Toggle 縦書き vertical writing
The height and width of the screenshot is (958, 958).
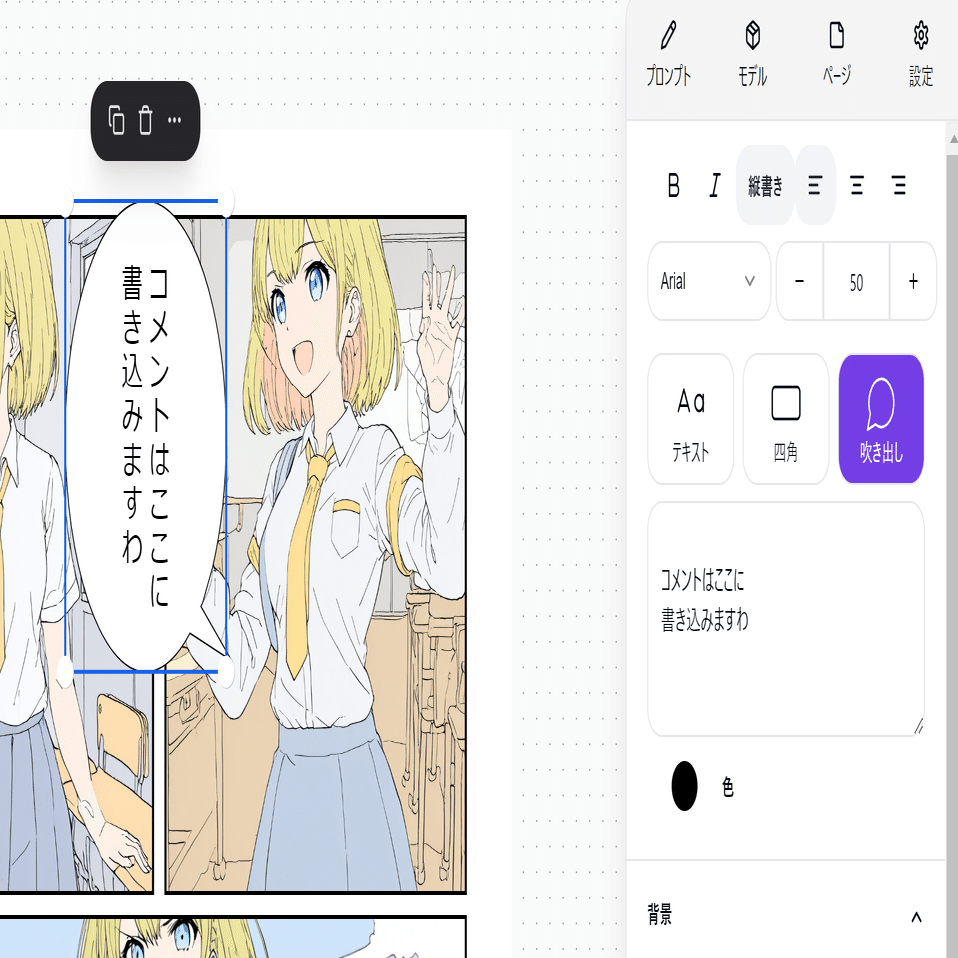pyautogui.click(x=765, y=185)
